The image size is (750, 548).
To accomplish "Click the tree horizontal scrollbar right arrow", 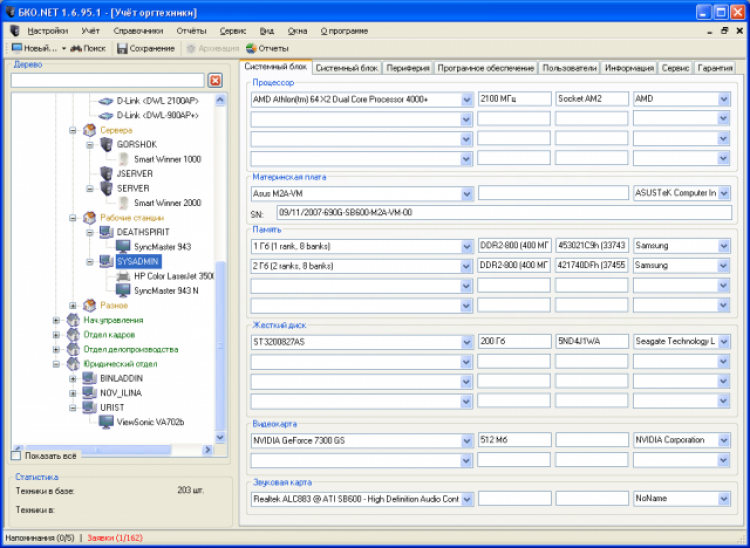I will click(x=208, y=449).
